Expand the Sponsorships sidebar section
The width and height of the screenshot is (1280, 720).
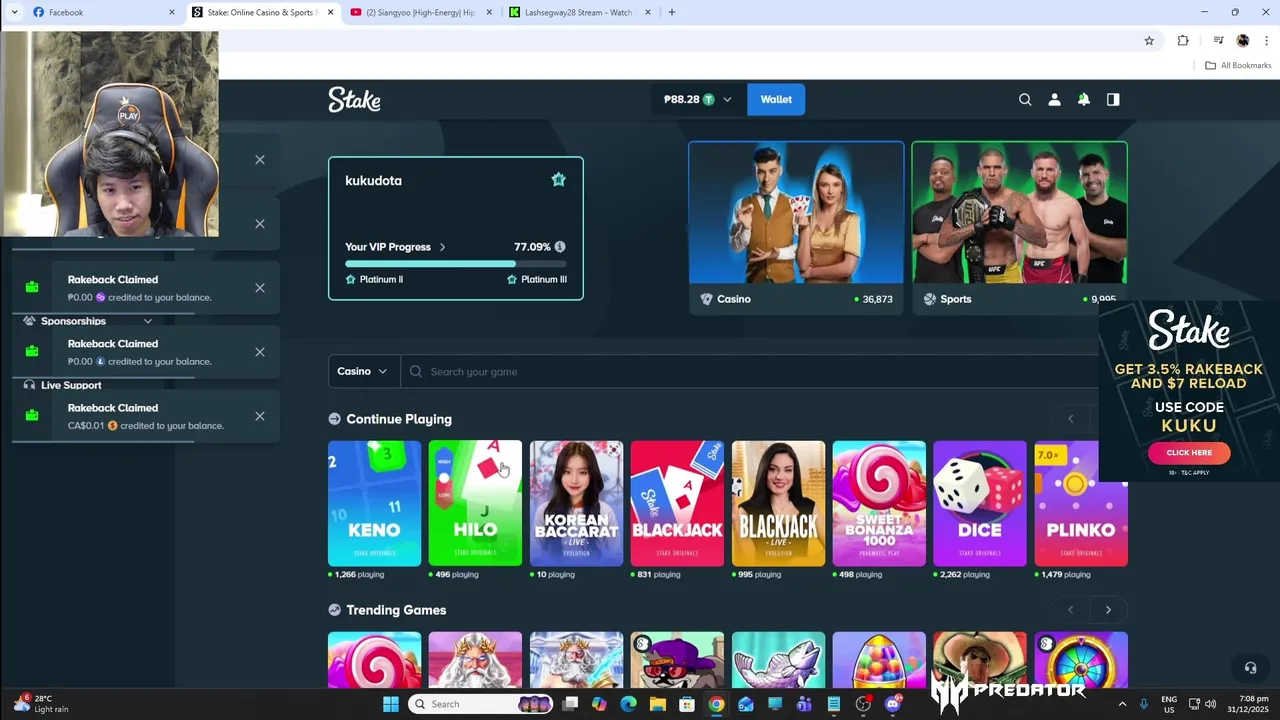point(148,321)
